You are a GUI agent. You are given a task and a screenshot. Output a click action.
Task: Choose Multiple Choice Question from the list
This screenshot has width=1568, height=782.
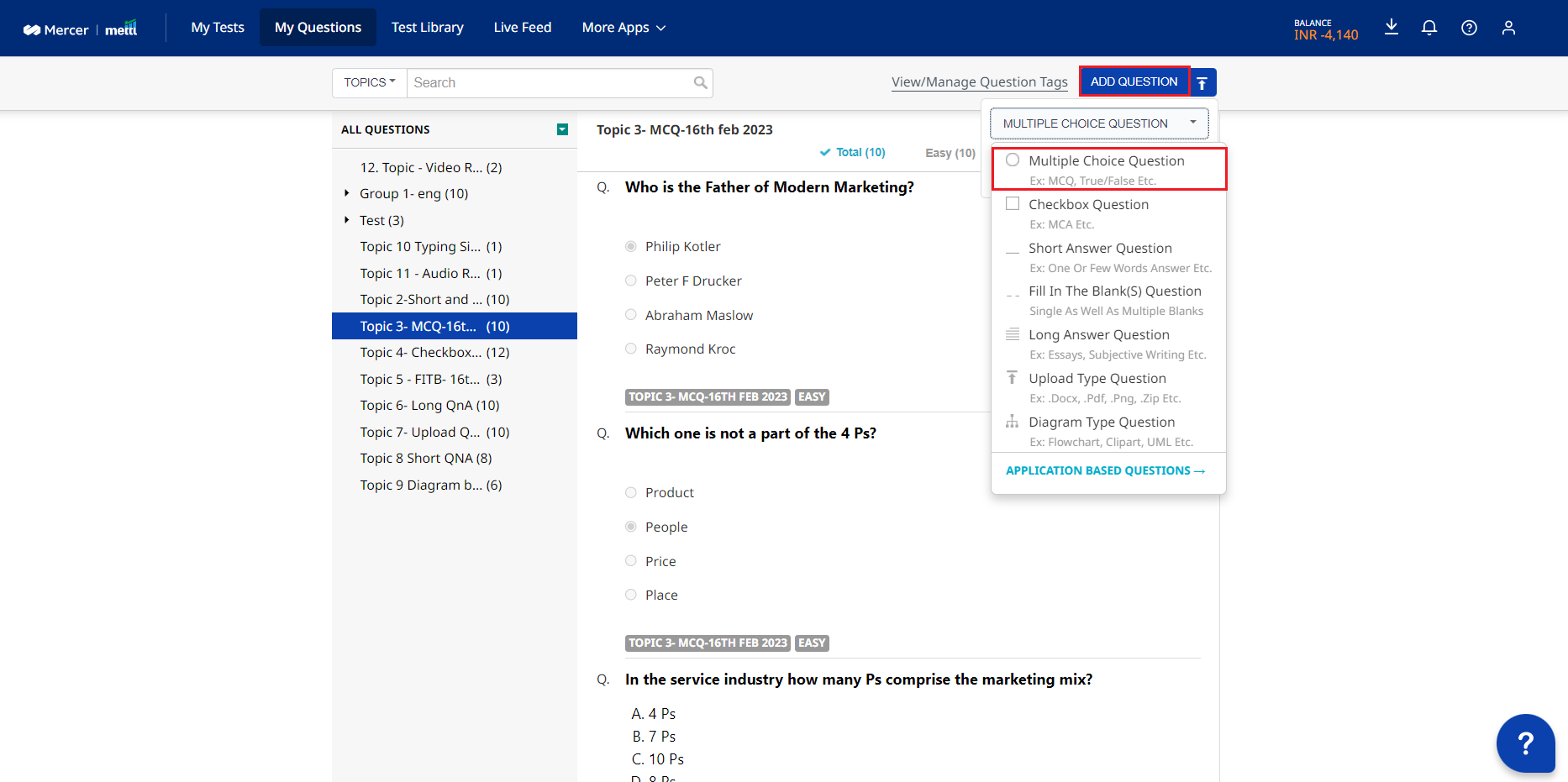1109,169
